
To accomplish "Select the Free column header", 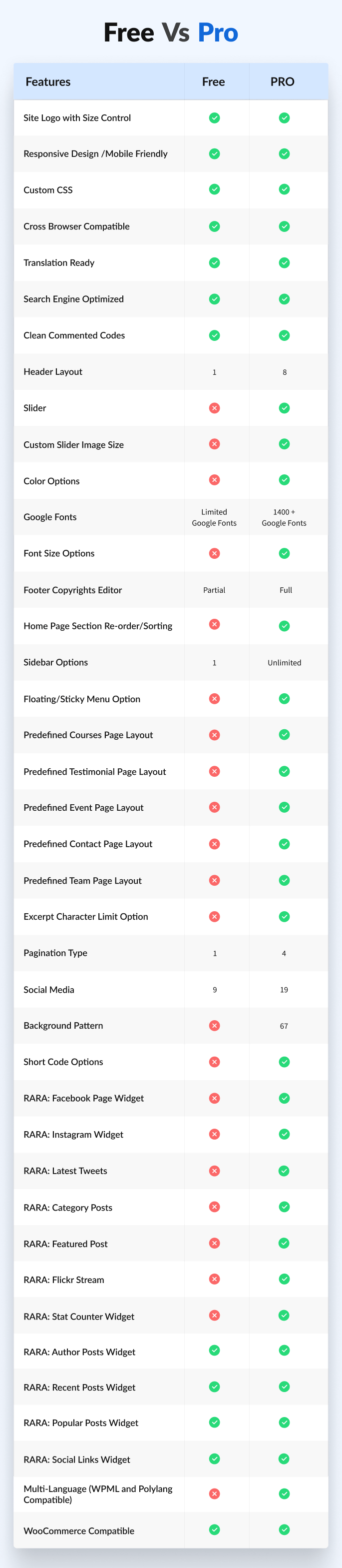I will [214, 81].
